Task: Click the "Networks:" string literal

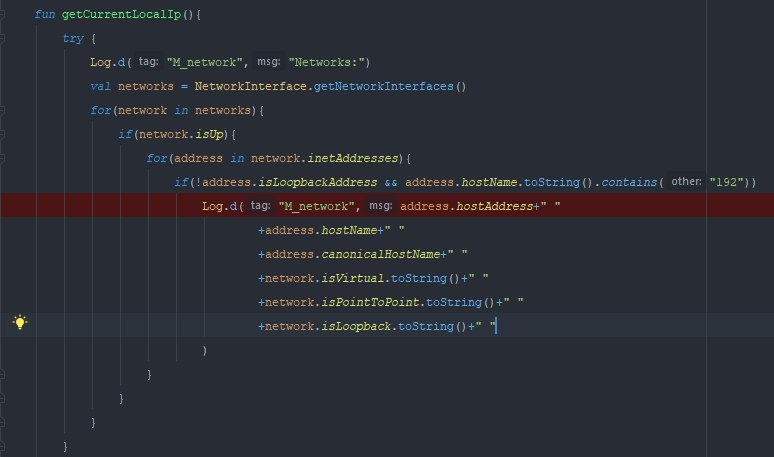Action: coord(326,62)
